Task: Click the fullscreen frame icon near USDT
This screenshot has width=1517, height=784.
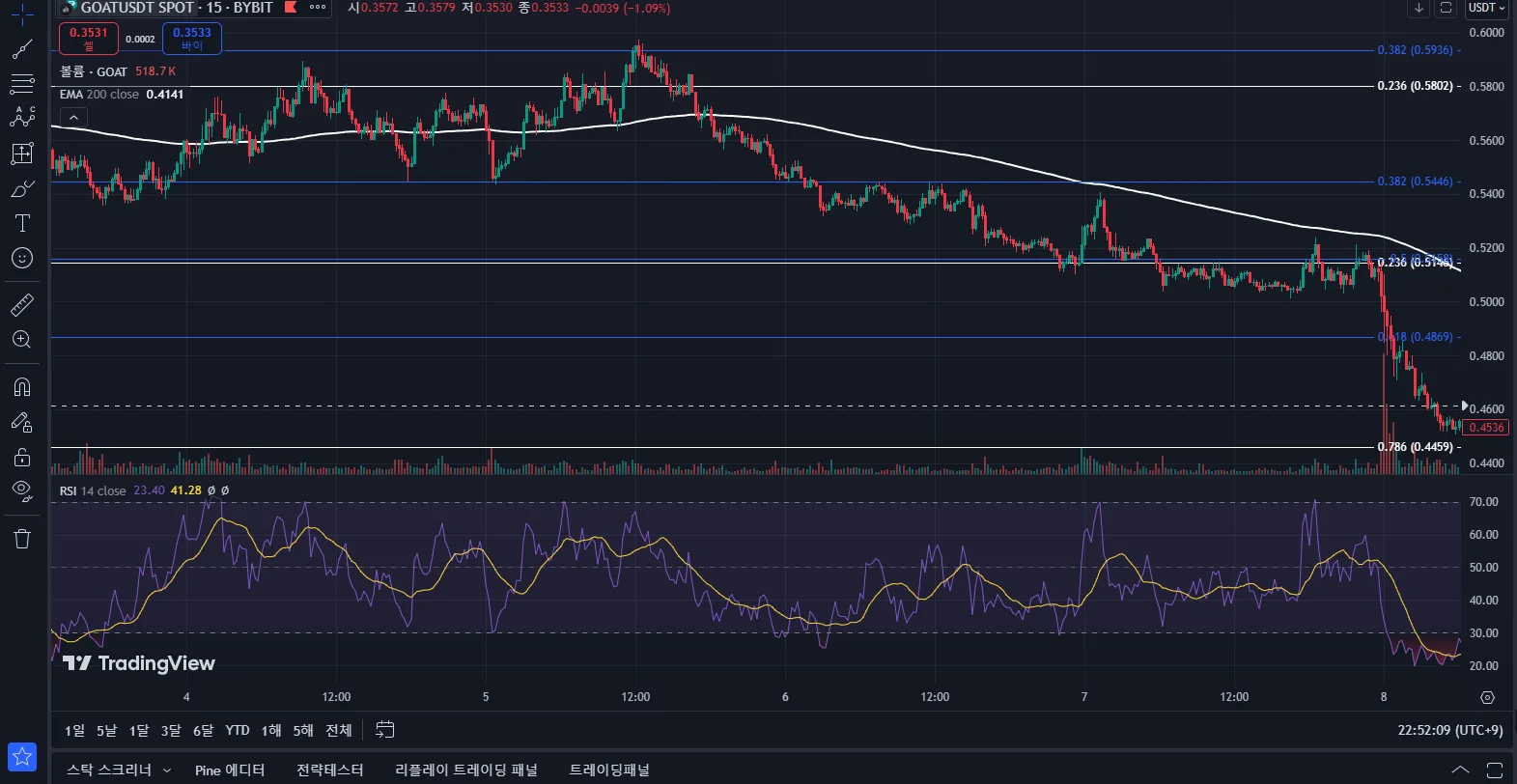Action: (x=1446, y=8)
